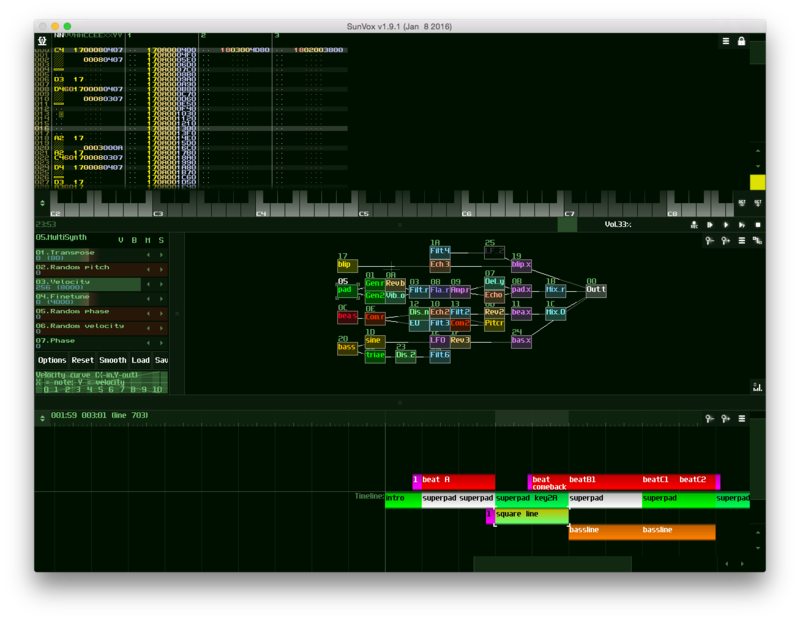800x621 pixels.
Task: Select the Rev.b module
Action: 395,284
